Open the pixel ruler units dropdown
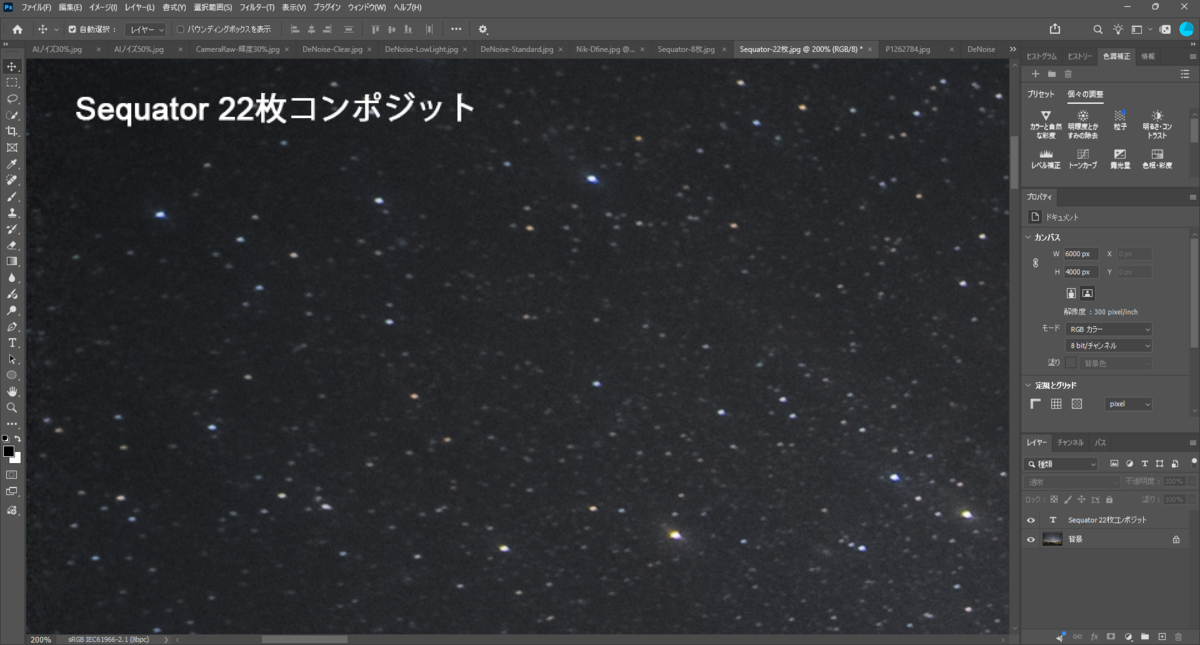 [1129, 404]
